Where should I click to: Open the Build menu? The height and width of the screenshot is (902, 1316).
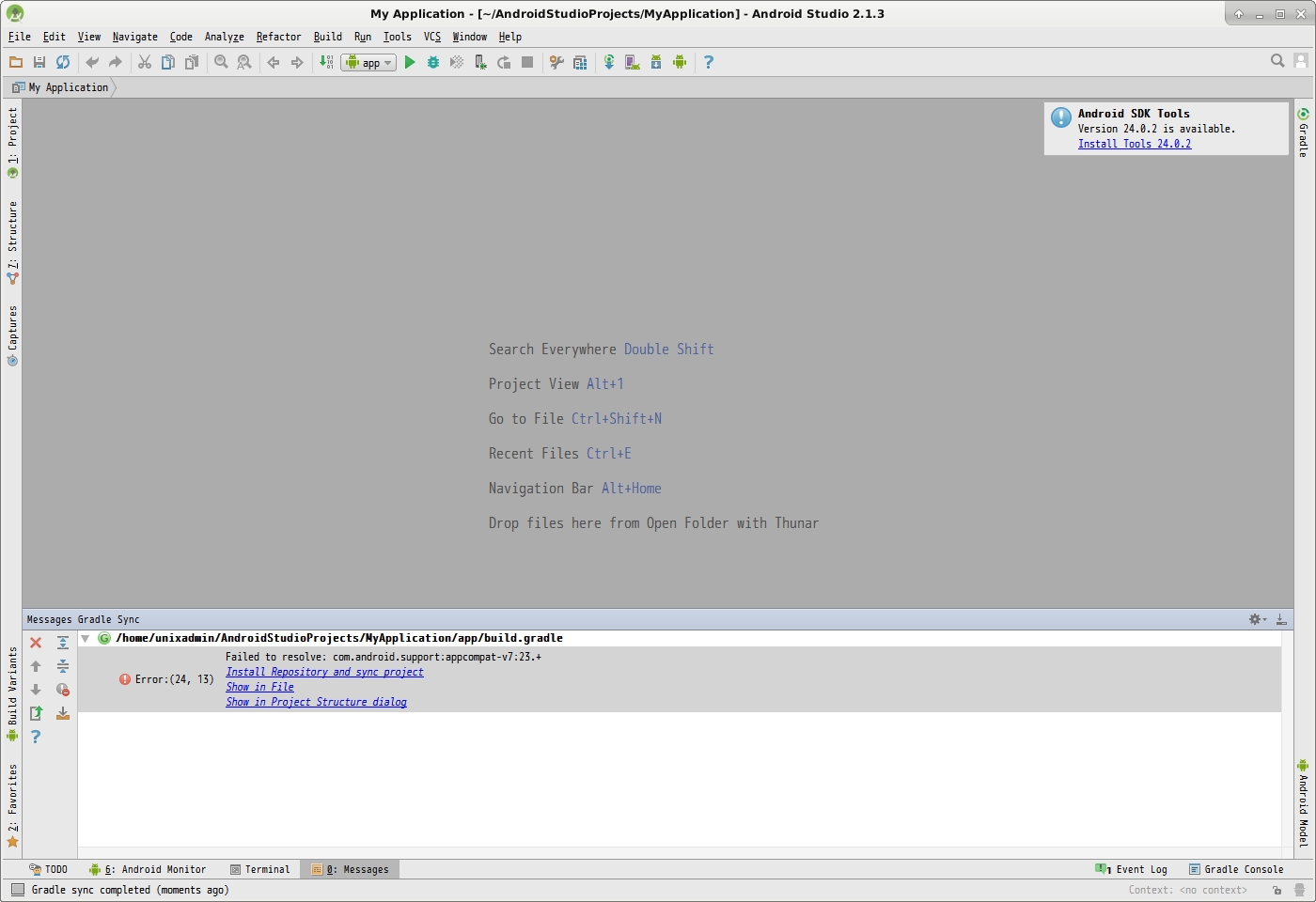point(327,37)
